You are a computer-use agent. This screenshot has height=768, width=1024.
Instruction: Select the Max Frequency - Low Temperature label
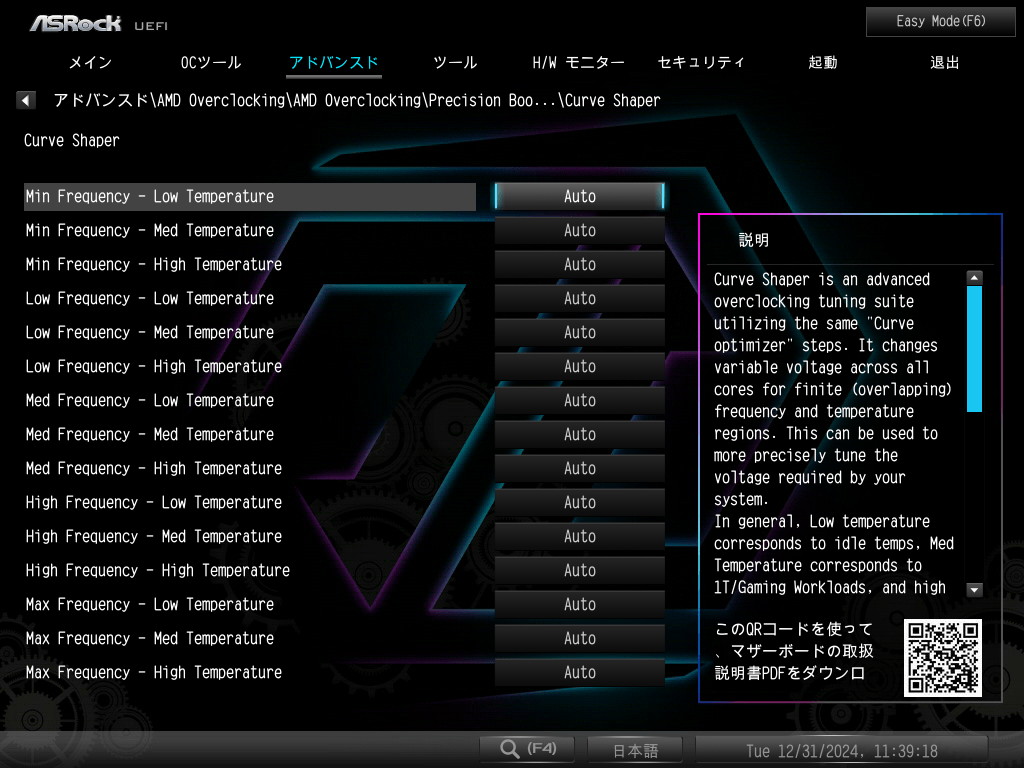pos(150,604)
